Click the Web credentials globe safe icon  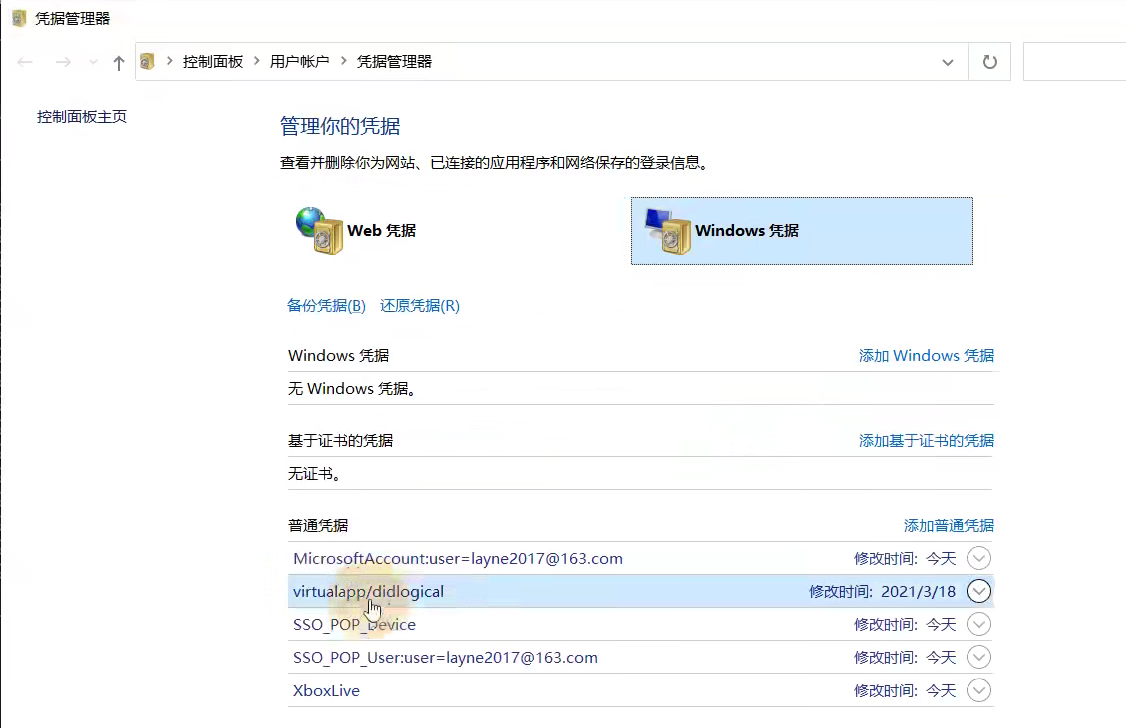[x=320, y=230]
